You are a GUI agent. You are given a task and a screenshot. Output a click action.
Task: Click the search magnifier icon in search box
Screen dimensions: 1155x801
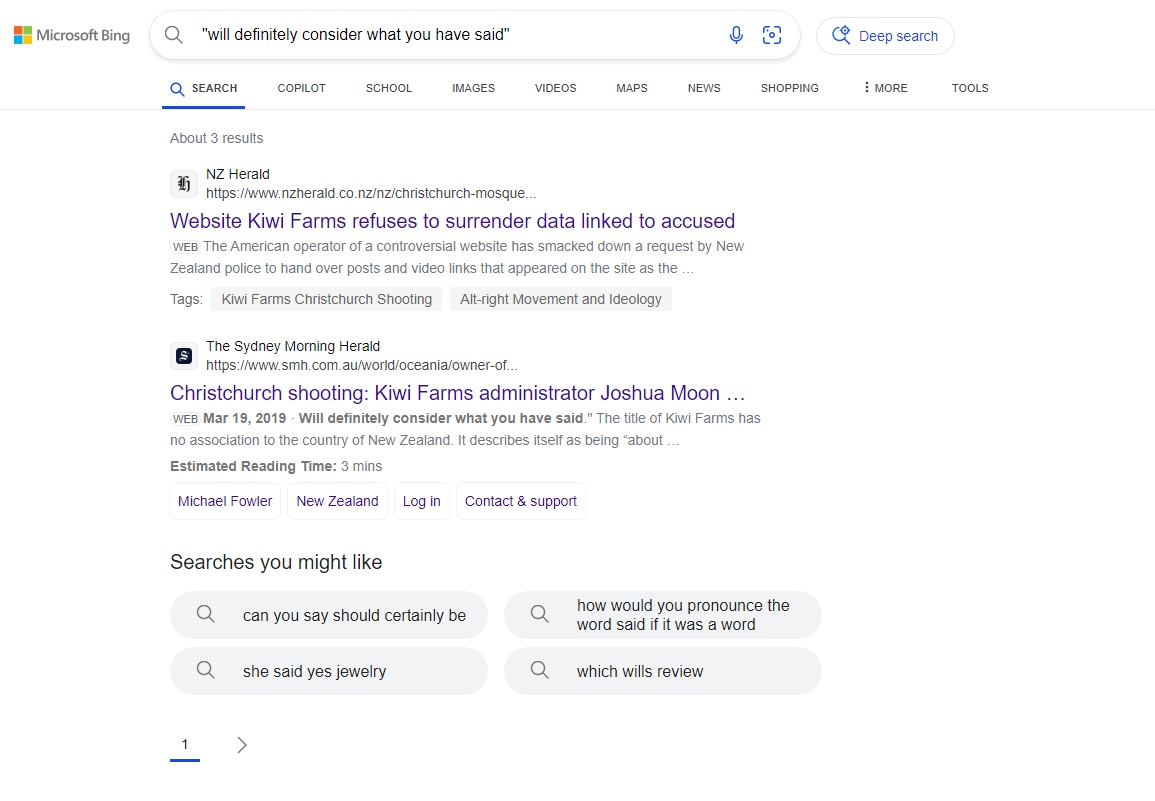[174, 35]
